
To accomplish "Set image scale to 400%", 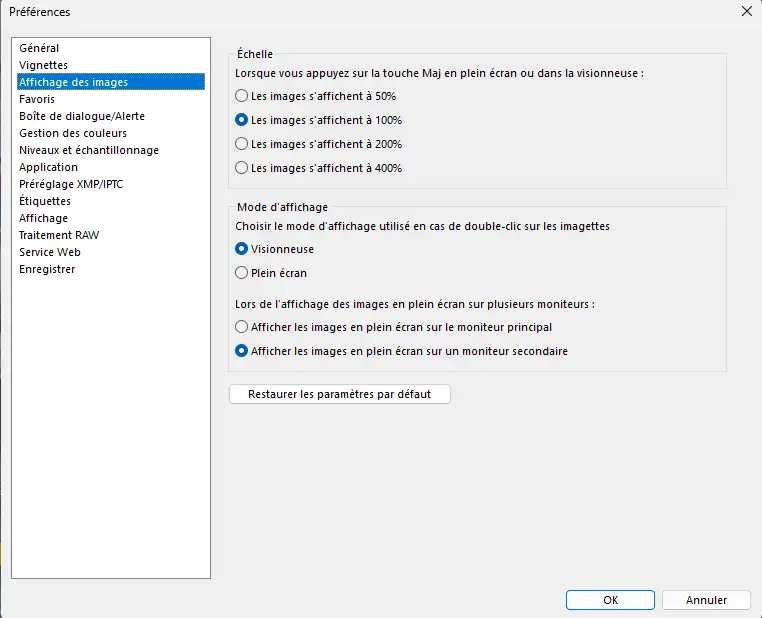I will coord(241,168).
